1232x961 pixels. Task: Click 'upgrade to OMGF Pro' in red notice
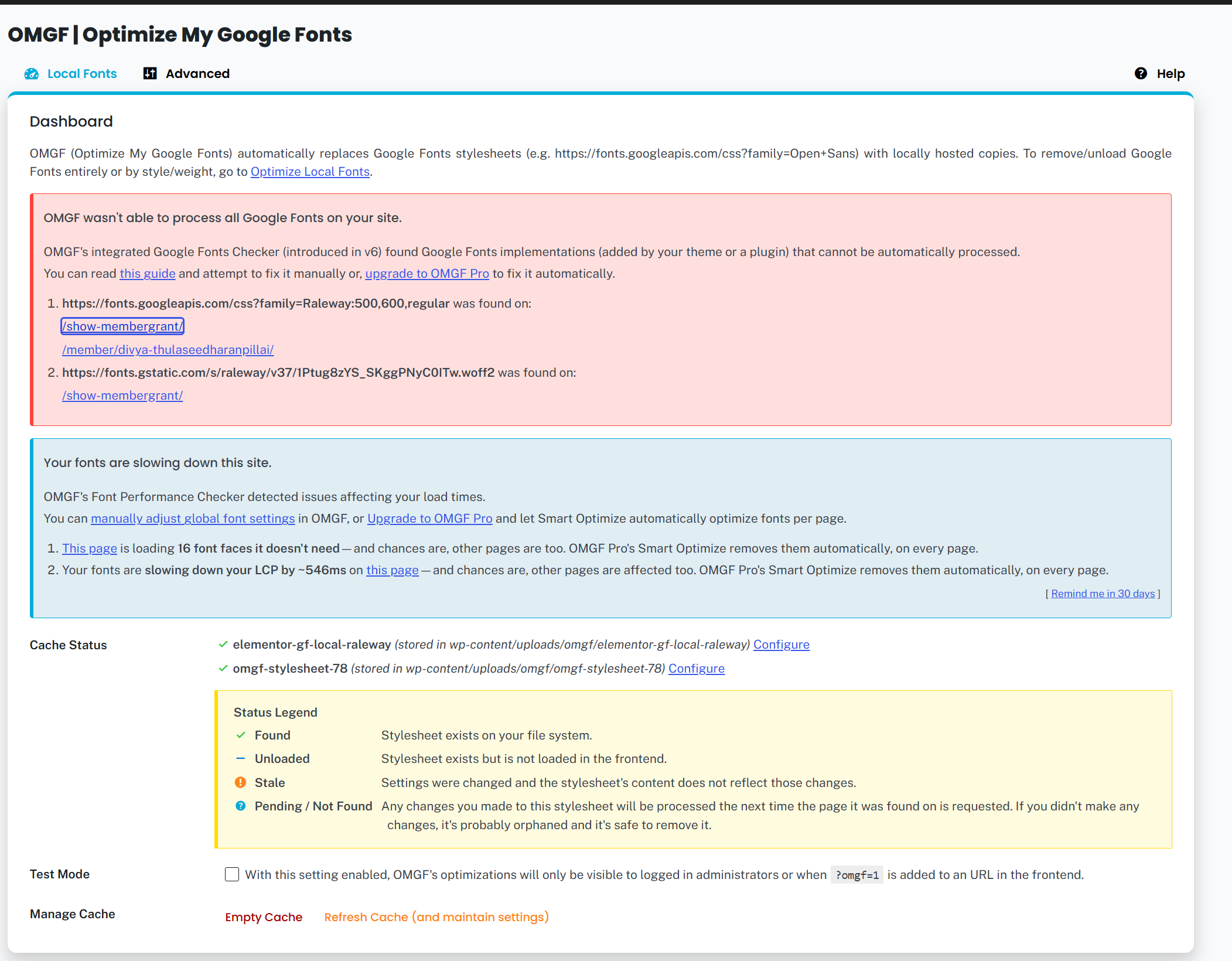[427, 274]
